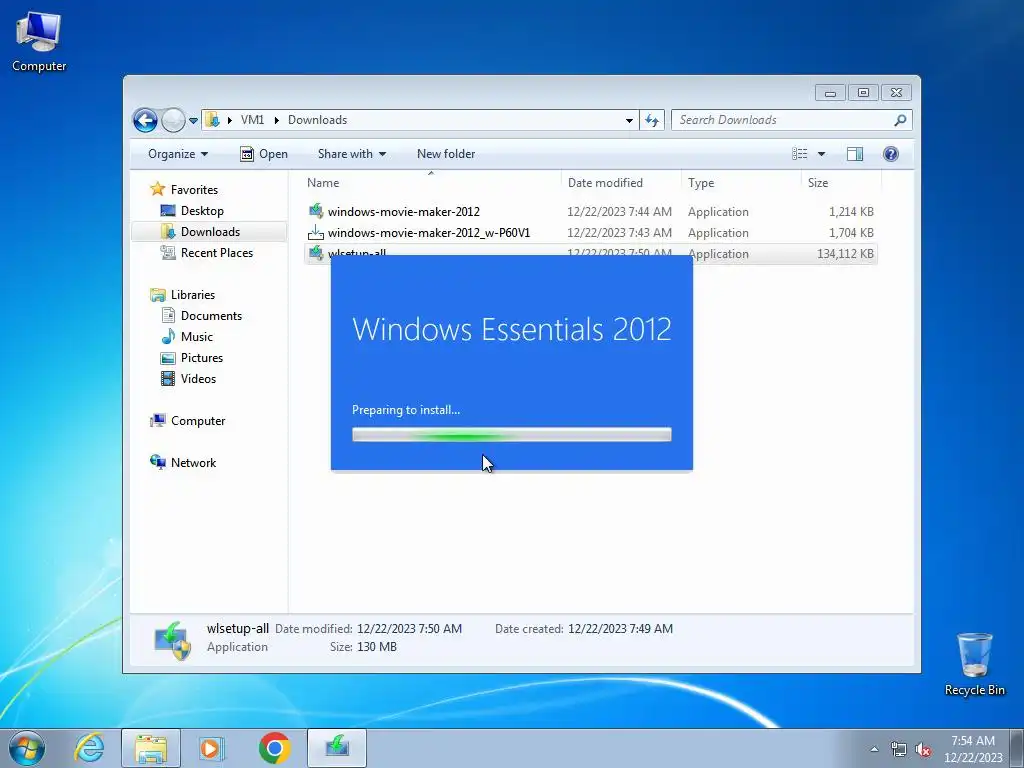Open Desktop in Favorites
Image resolution: width=1024 pixels, height=768 pixels.
202,211
